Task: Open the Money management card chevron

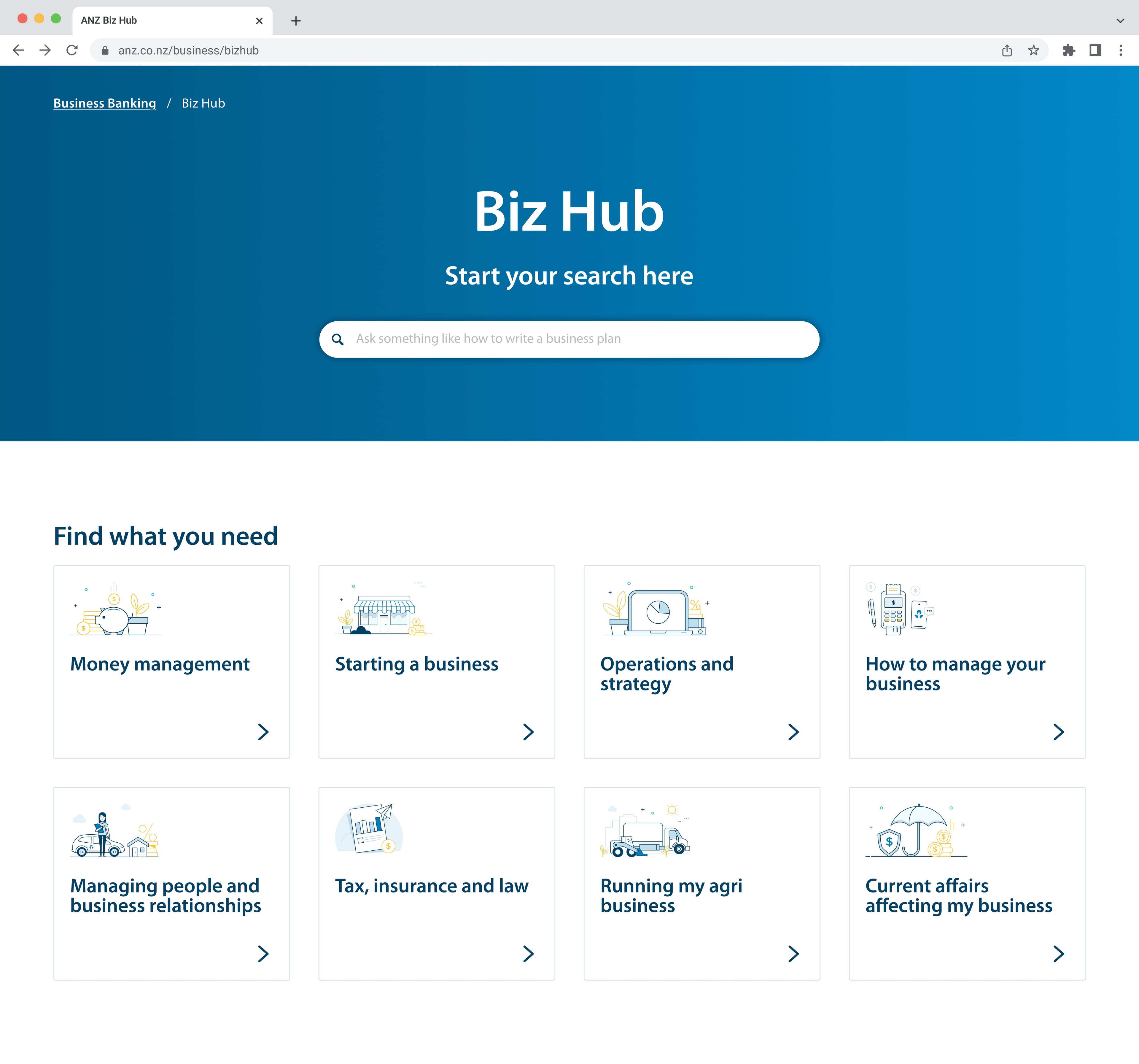Action: (x=263, y=732)
